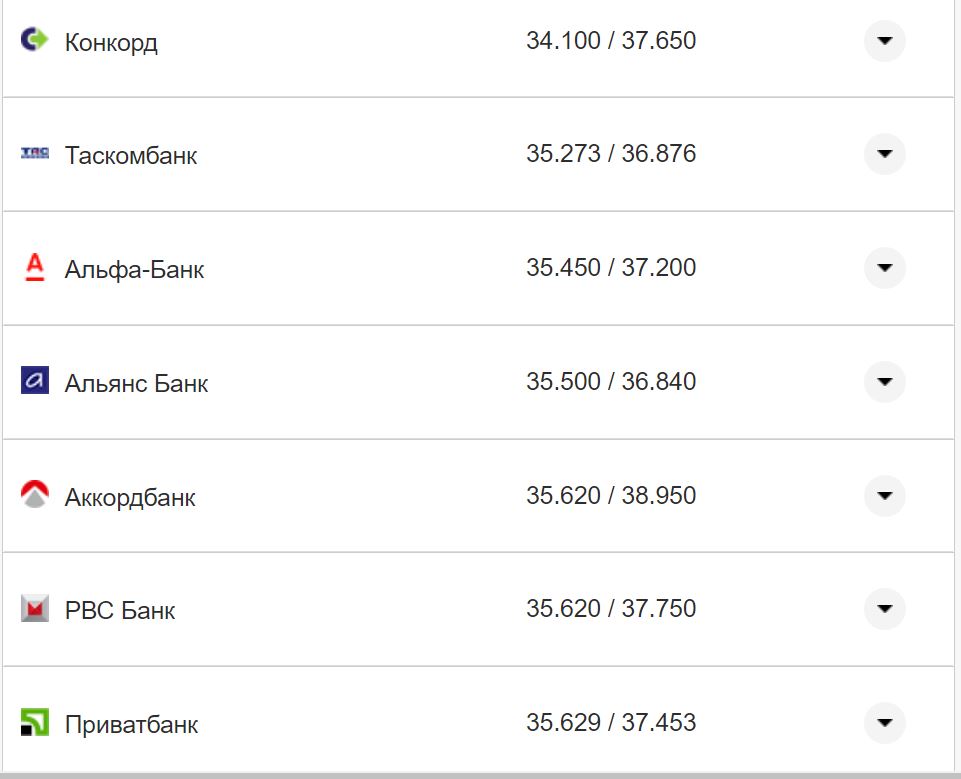This screenshot has height=779, width=961.
Task: Click the Таскомбанк rate 35.273 / 36.876
Action: [611, 154]
